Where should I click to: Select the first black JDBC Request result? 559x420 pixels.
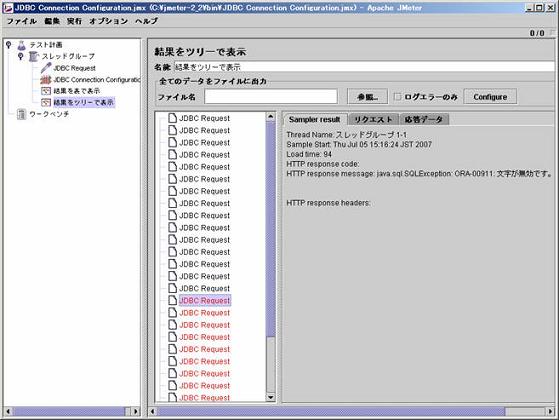(205, 118)
